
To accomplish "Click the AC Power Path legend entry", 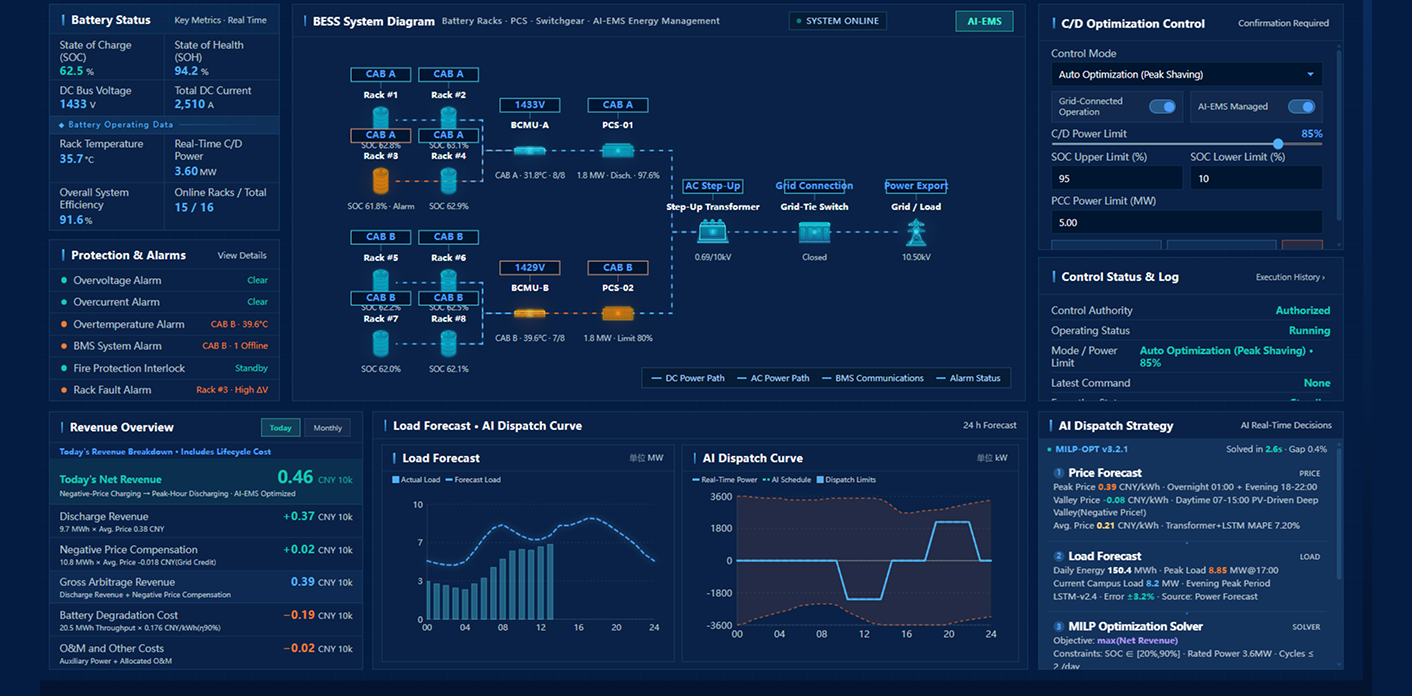I will tap(773, 378).
